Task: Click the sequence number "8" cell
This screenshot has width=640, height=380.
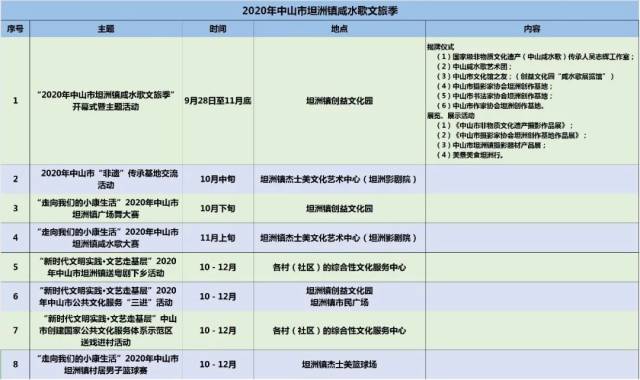Action: tap(15, 364)
